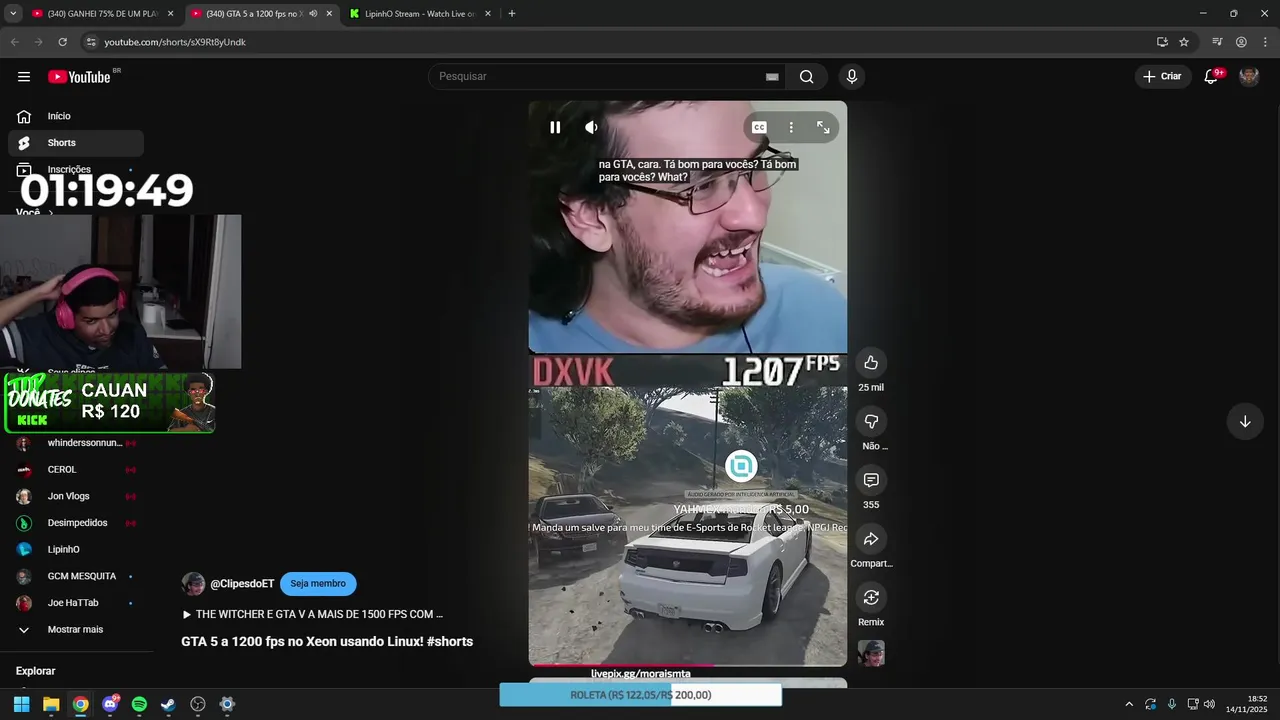
Task: Click the magnifier search button
Action: (806, 77)
